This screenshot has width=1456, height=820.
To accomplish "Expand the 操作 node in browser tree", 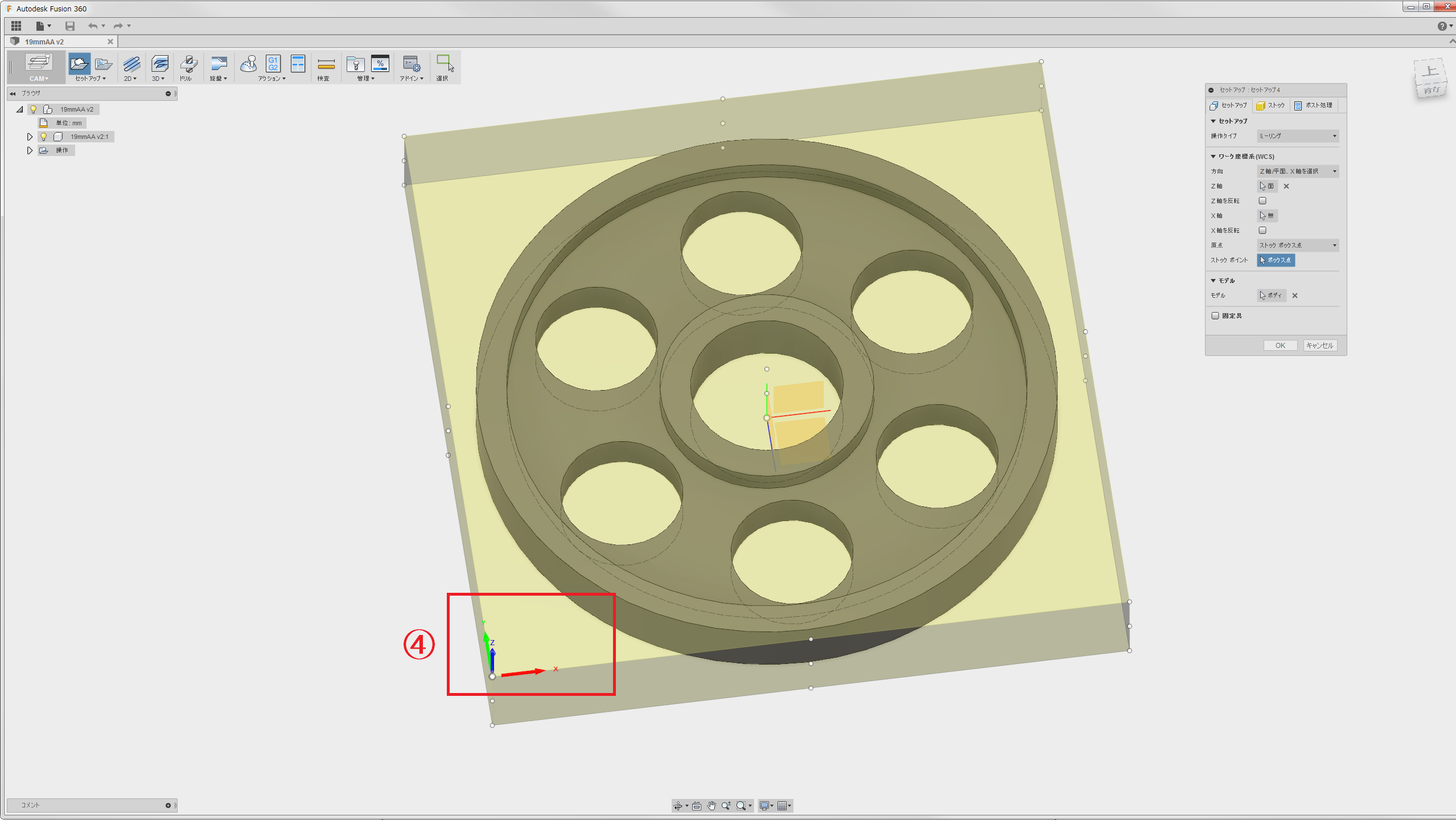I will click(x=30, y=150).
